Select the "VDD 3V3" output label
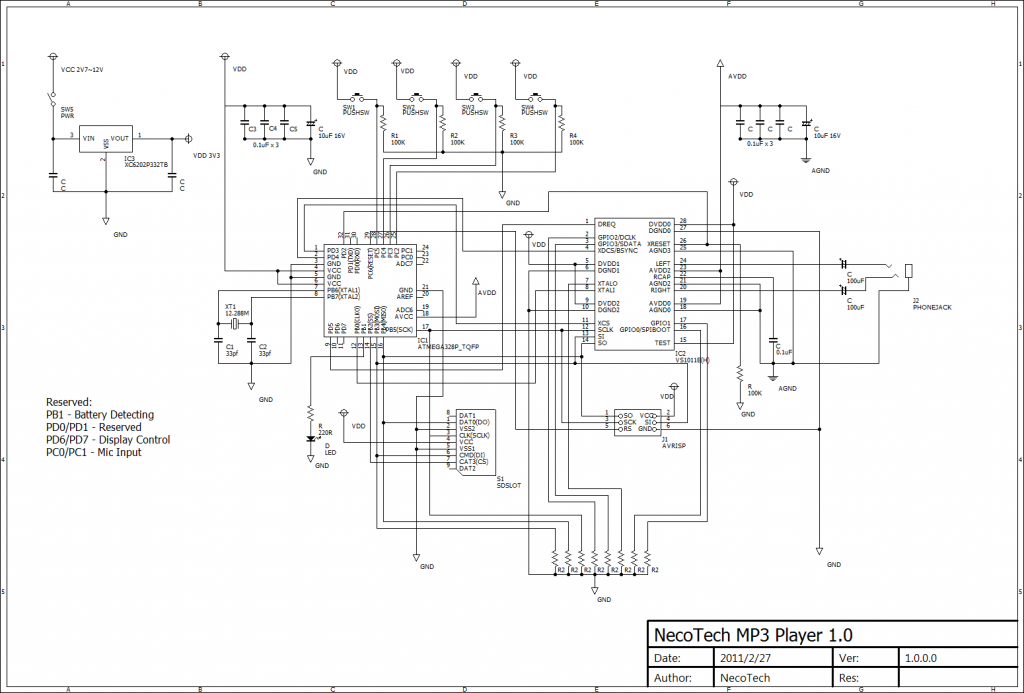Image resolution: width=1024 pixels, height=693 pixels. coord(206,156)
